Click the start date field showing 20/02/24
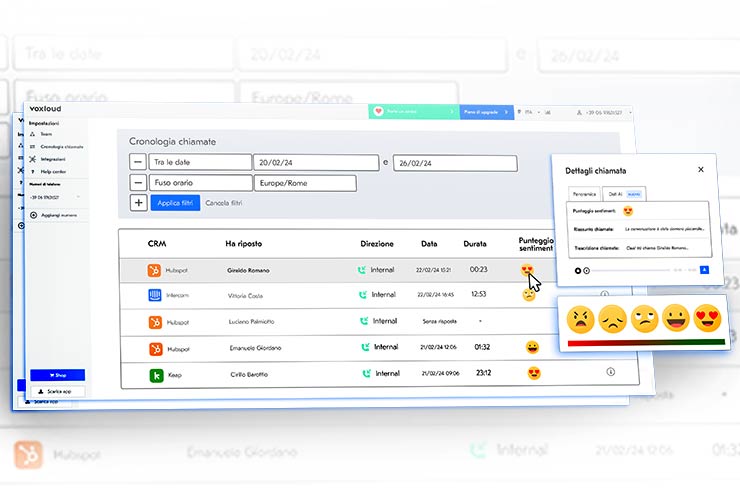 click(x=315, y=162)
